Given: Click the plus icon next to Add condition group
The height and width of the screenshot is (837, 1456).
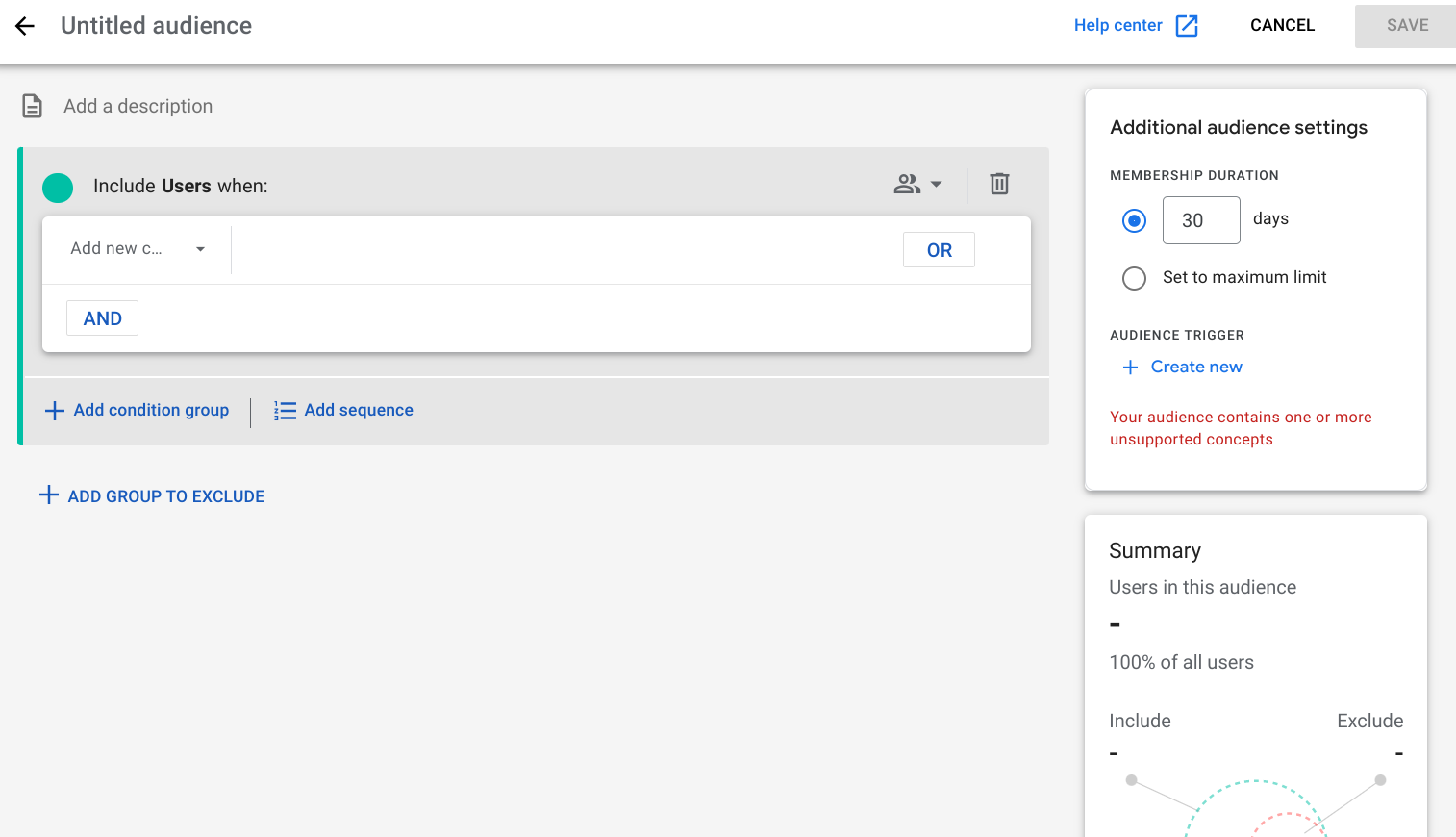Looking at the screenshot, I should click(55, 411).
